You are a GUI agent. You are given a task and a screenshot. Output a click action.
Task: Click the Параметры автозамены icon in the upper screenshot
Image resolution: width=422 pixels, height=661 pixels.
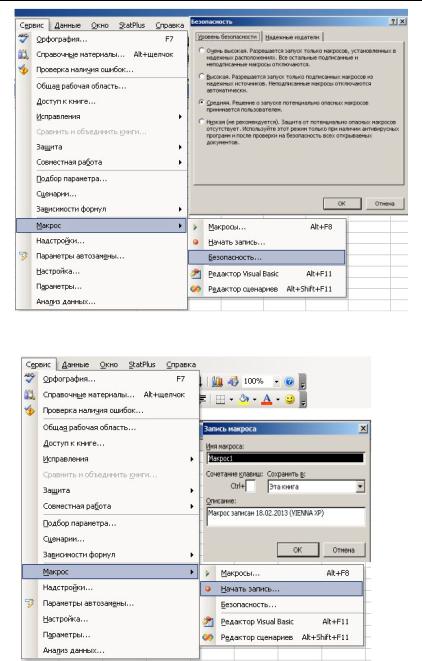24,256
